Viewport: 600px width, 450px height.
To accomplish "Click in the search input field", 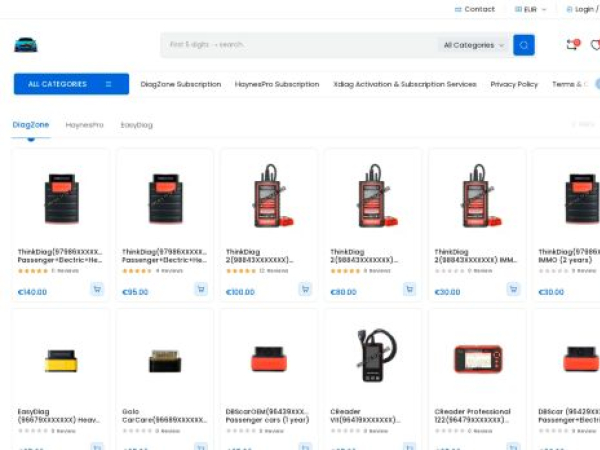I will point(300,45).
